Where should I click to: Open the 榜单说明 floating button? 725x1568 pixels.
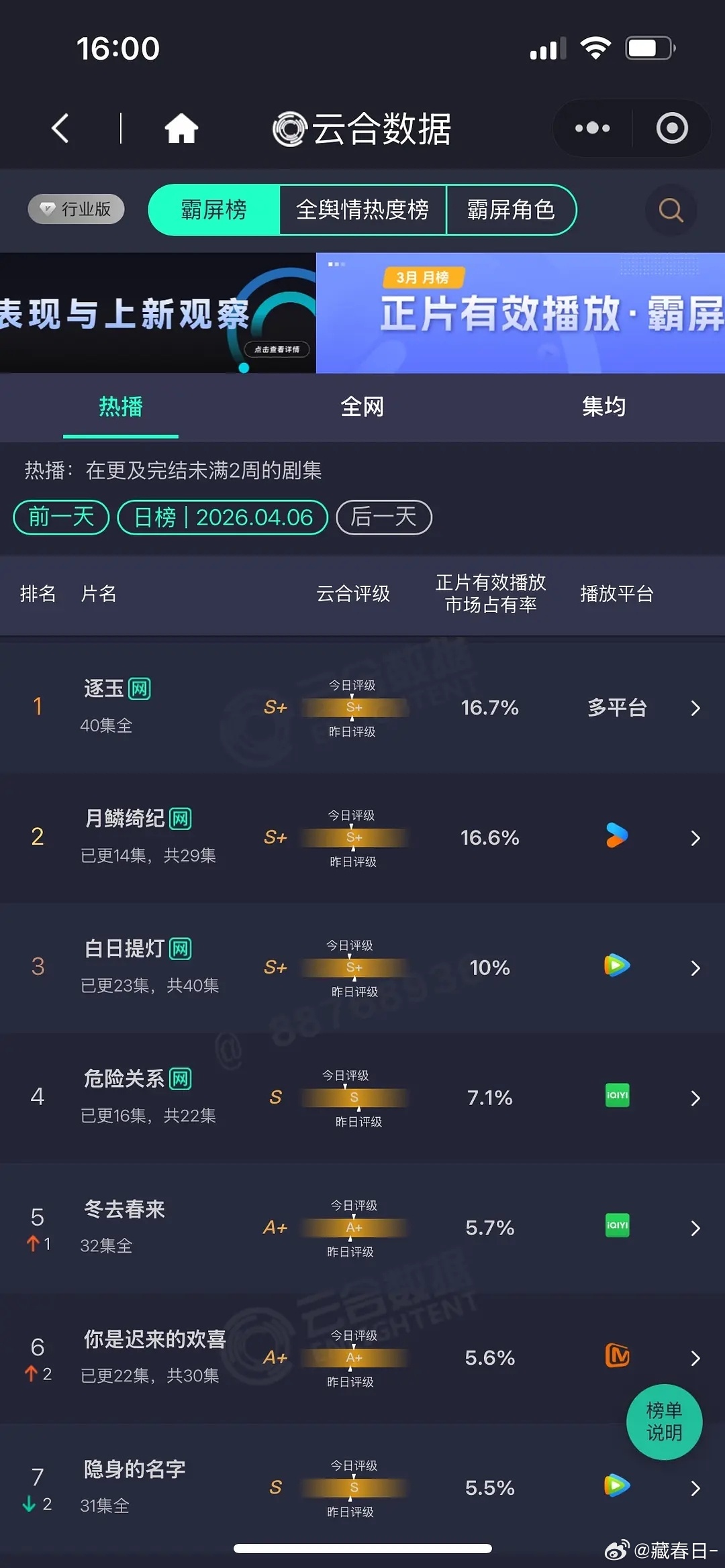tap(664, 1422)
